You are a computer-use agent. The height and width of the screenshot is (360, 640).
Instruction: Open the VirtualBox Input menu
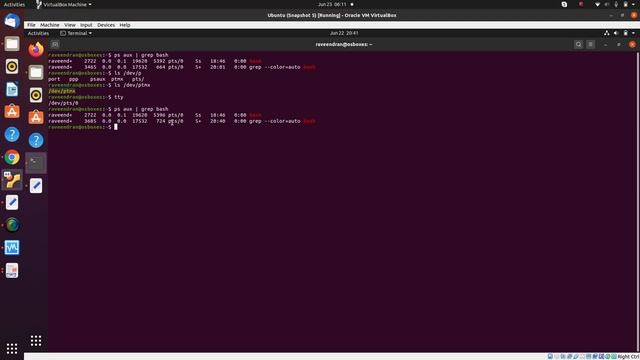tap(86, 25)
